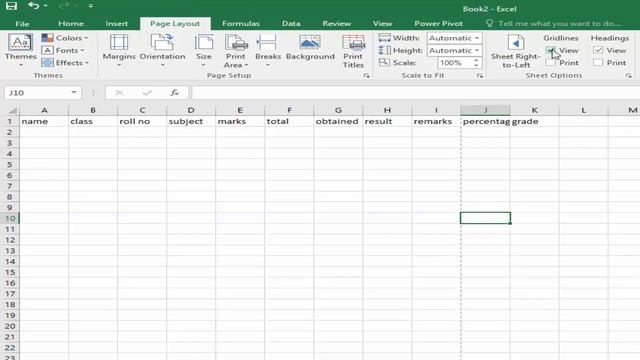Click the Background image button
The height and width of the screenshot is (360, 640).
pos(310,48)
